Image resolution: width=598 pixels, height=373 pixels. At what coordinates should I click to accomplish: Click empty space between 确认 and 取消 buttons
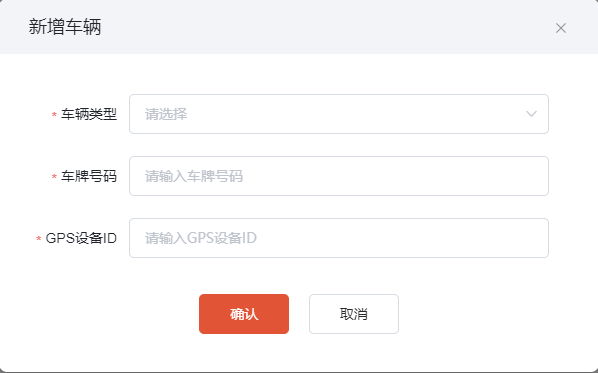[299, 314]
